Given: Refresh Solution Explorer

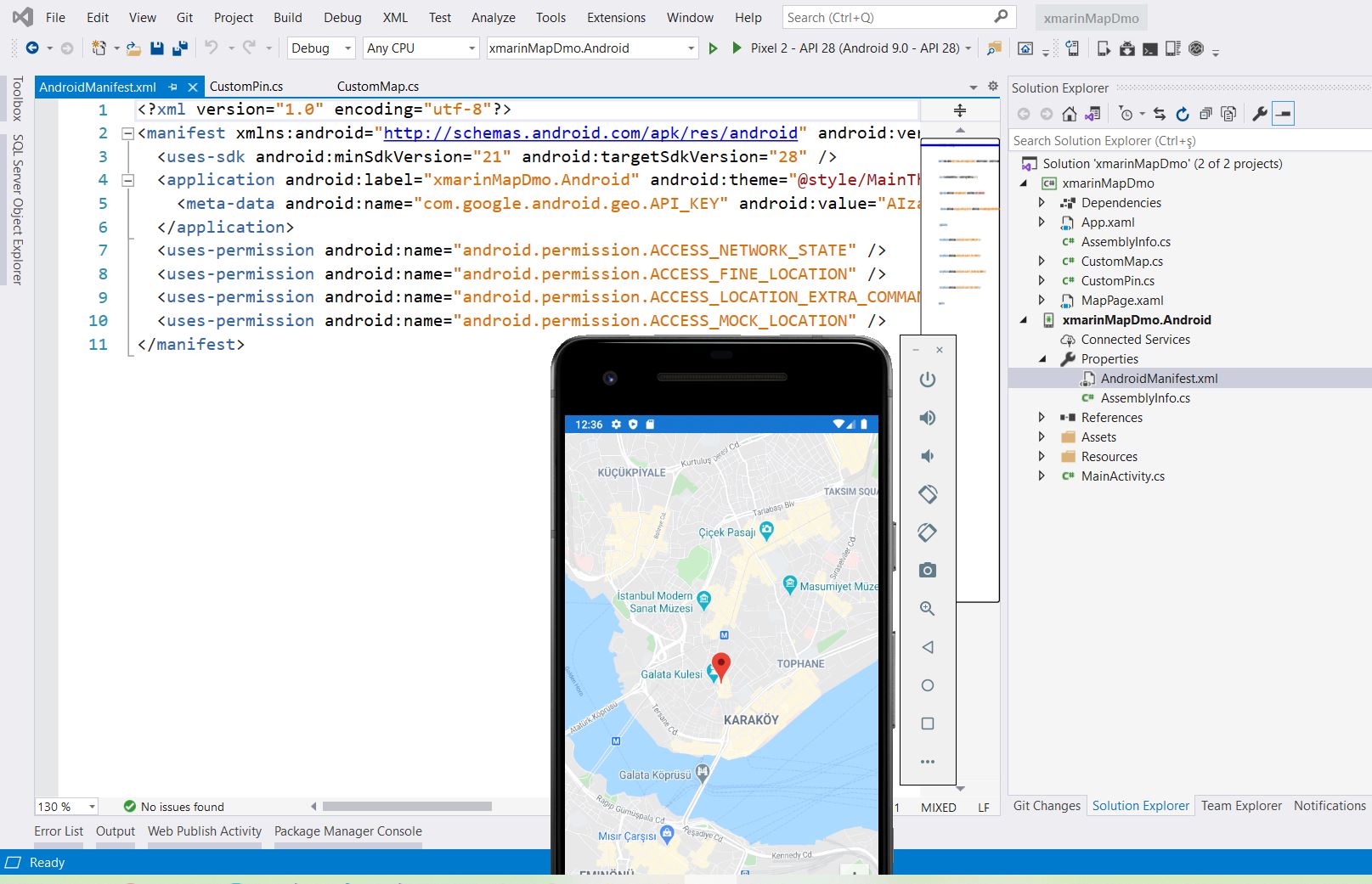Looking at the screenshot, I should 1183,114.
